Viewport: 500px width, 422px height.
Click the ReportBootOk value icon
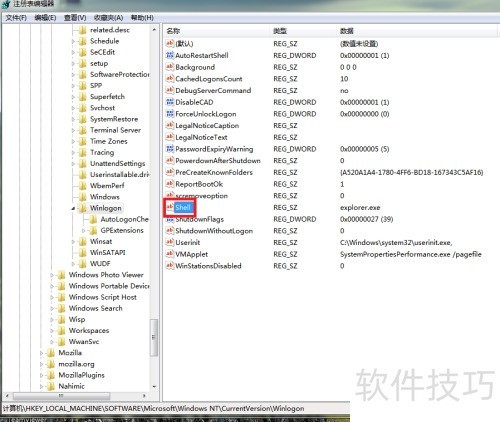(170, 183)
